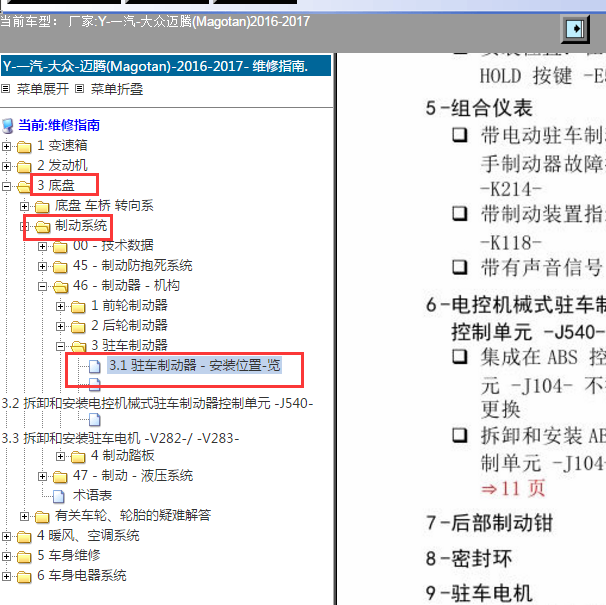
Task: Expand 2 后轮制动器 node
Action: pos(60,326)
